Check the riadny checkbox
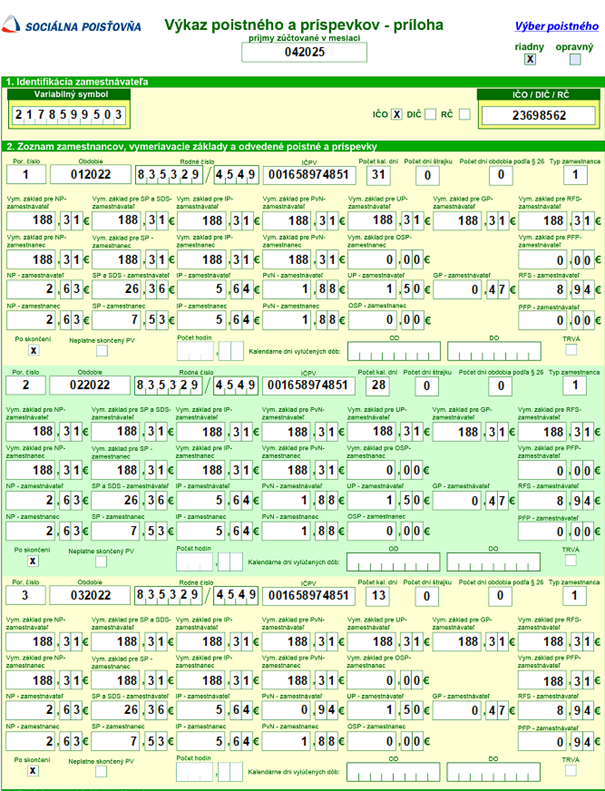This screenshot has width=605, height=791. pyautogui.click(x=529, y=59)
